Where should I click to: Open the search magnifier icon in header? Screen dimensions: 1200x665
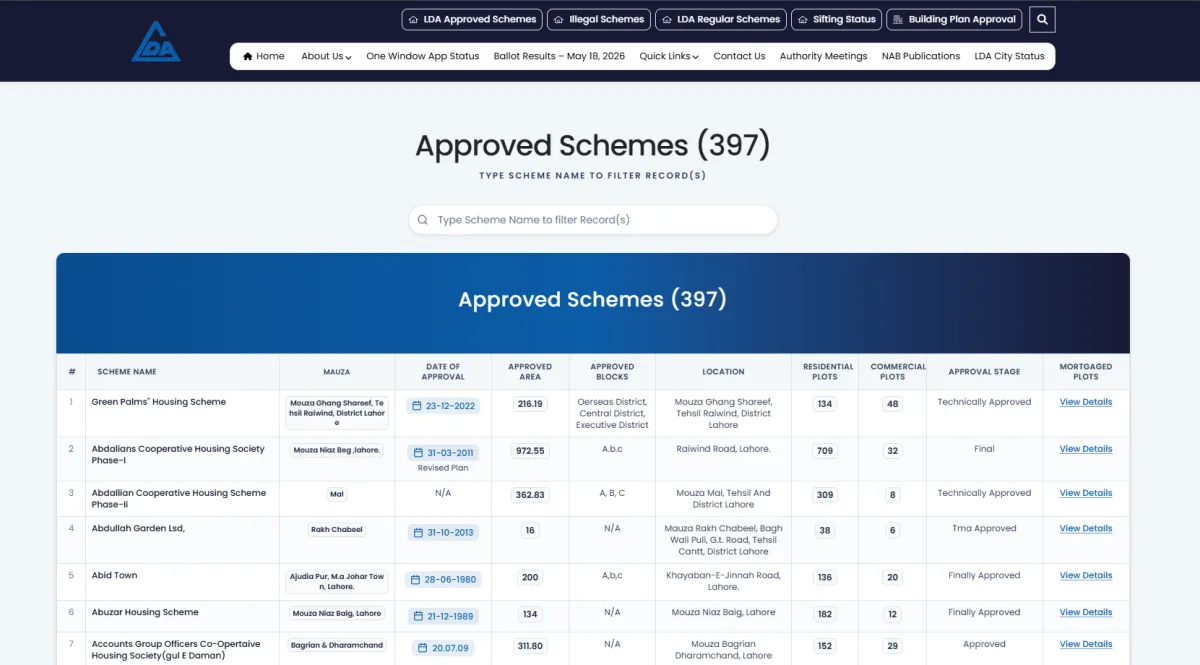pos(1042,19)
